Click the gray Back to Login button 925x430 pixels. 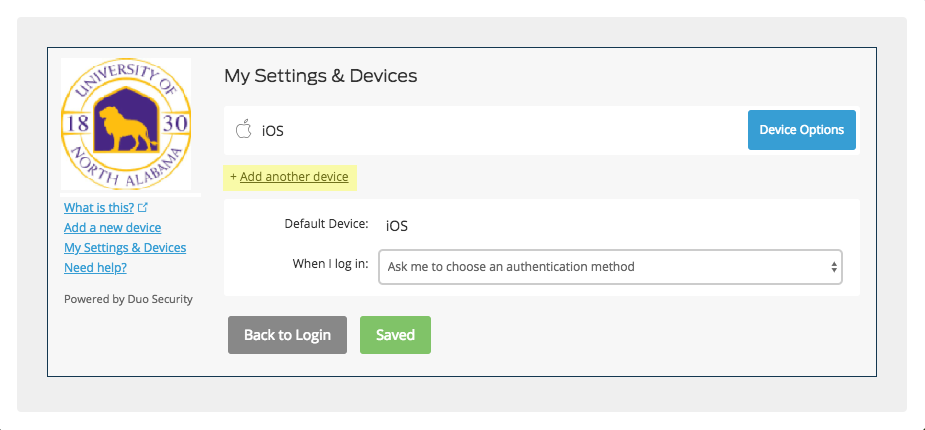coord(287,335)
